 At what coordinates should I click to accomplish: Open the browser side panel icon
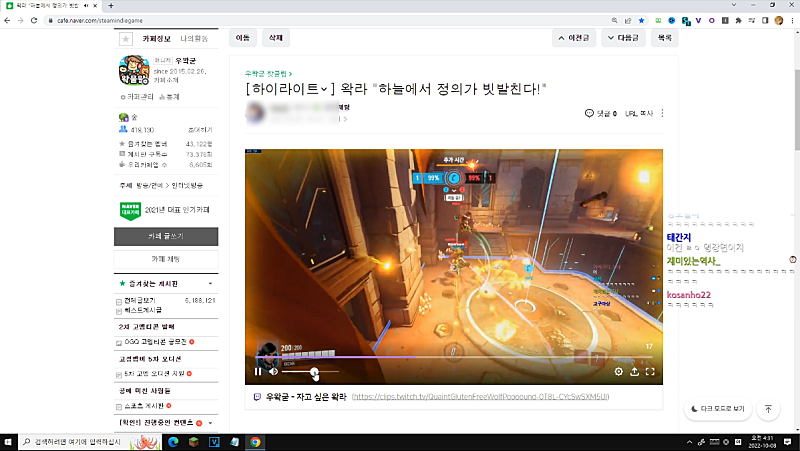(765, 20)
